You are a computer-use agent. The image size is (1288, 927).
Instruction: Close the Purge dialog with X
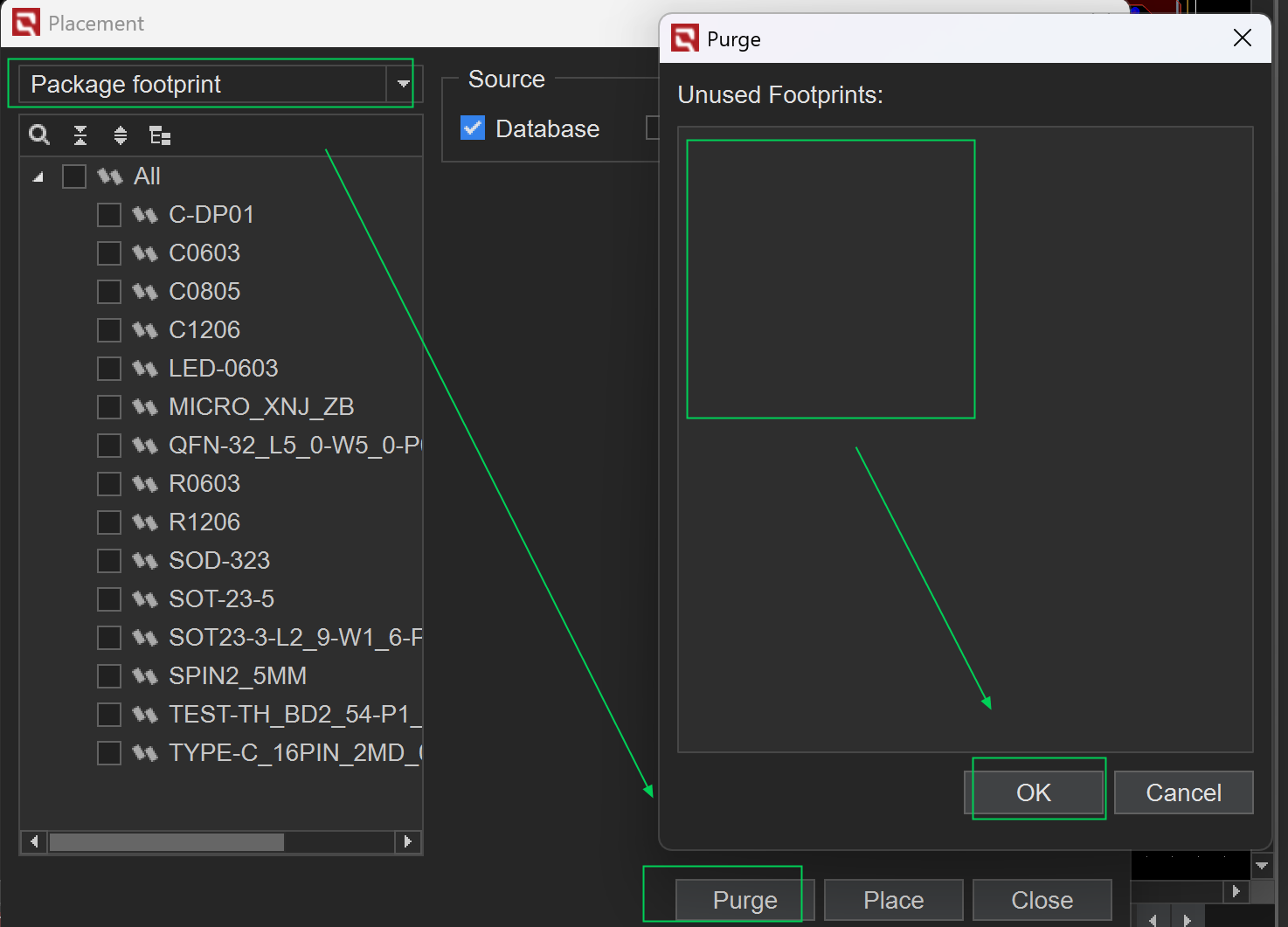(1242, 38)
